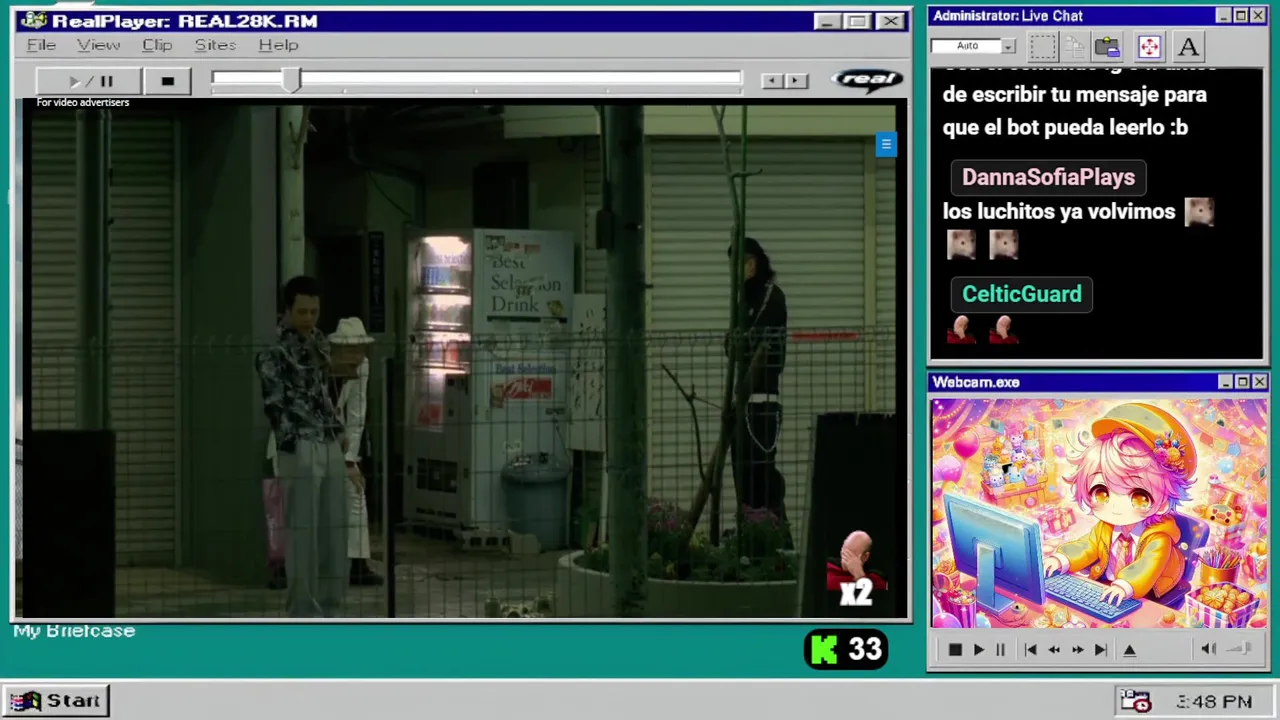This screenshot has width=1280, height=720.
Task: Maximize the Webcam.exe window
Action: (x=1242, y=382)
